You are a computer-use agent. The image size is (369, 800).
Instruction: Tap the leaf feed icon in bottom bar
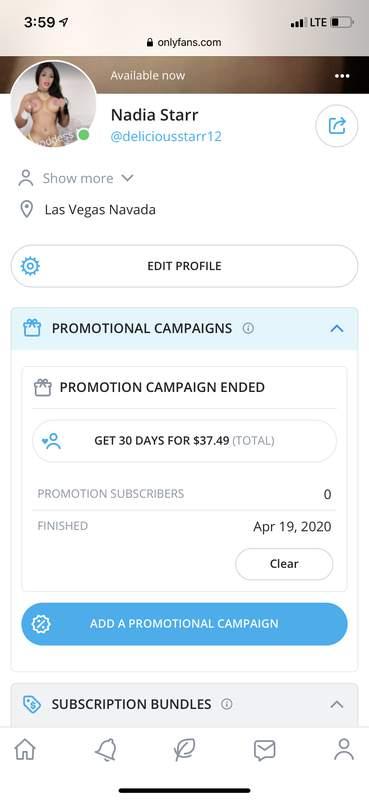(184, 750)
